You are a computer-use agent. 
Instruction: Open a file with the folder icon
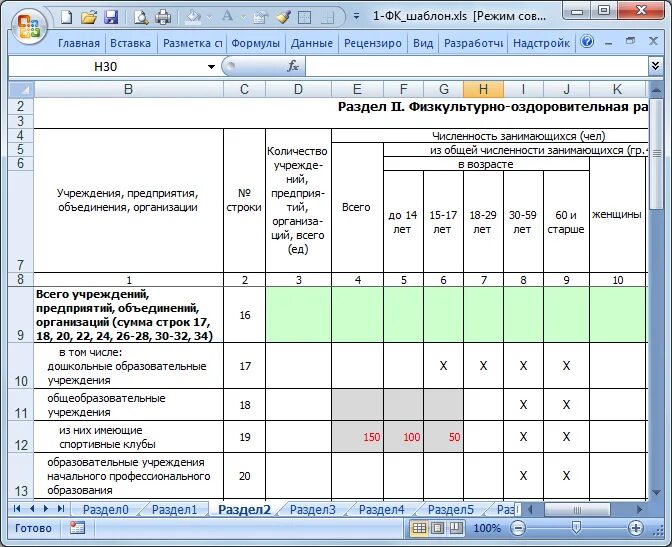tap(89, 17)
